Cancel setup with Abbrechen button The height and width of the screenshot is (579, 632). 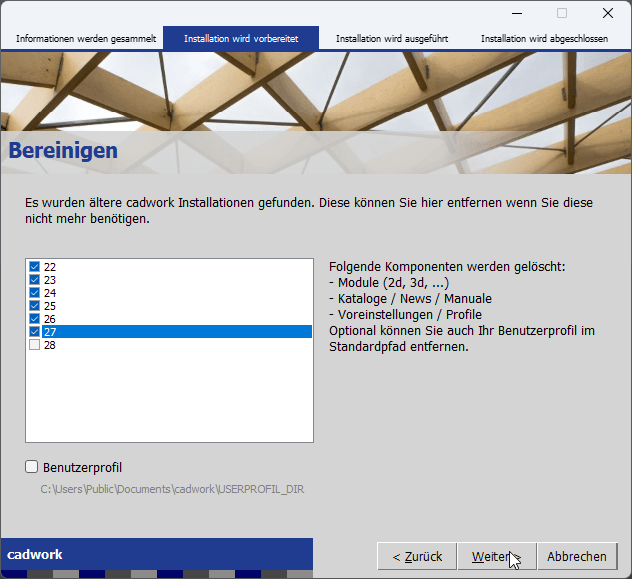pos(577,556)
